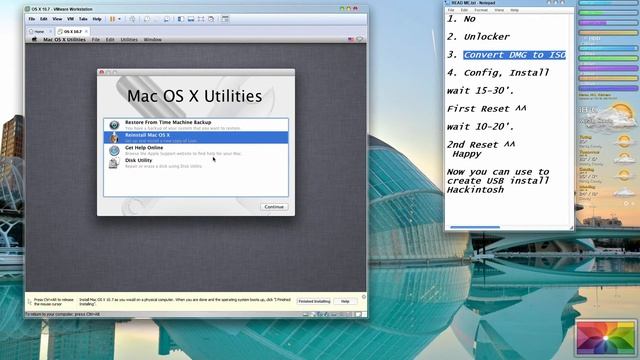Screen dimensions: 640x360
Task: Select Restore From Time Machine Backup
Action: [196, 125]
